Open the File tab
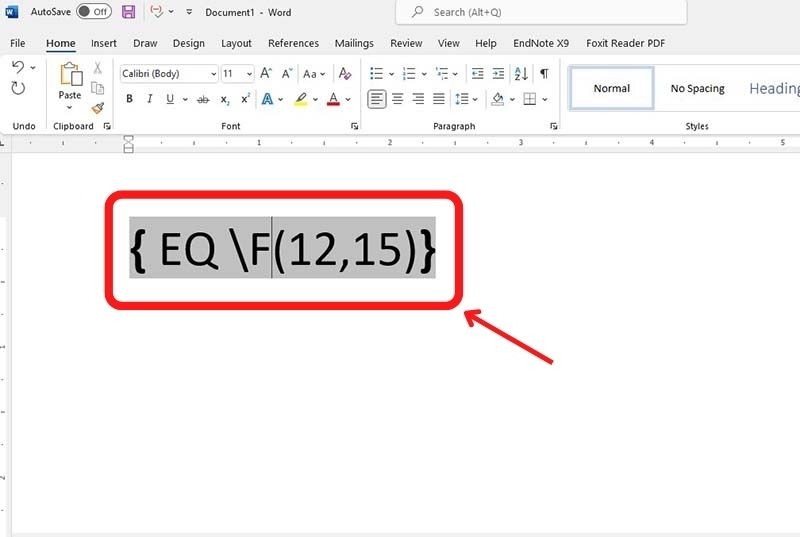The width and height of the screenshot is (800, 537). point(17,43)
